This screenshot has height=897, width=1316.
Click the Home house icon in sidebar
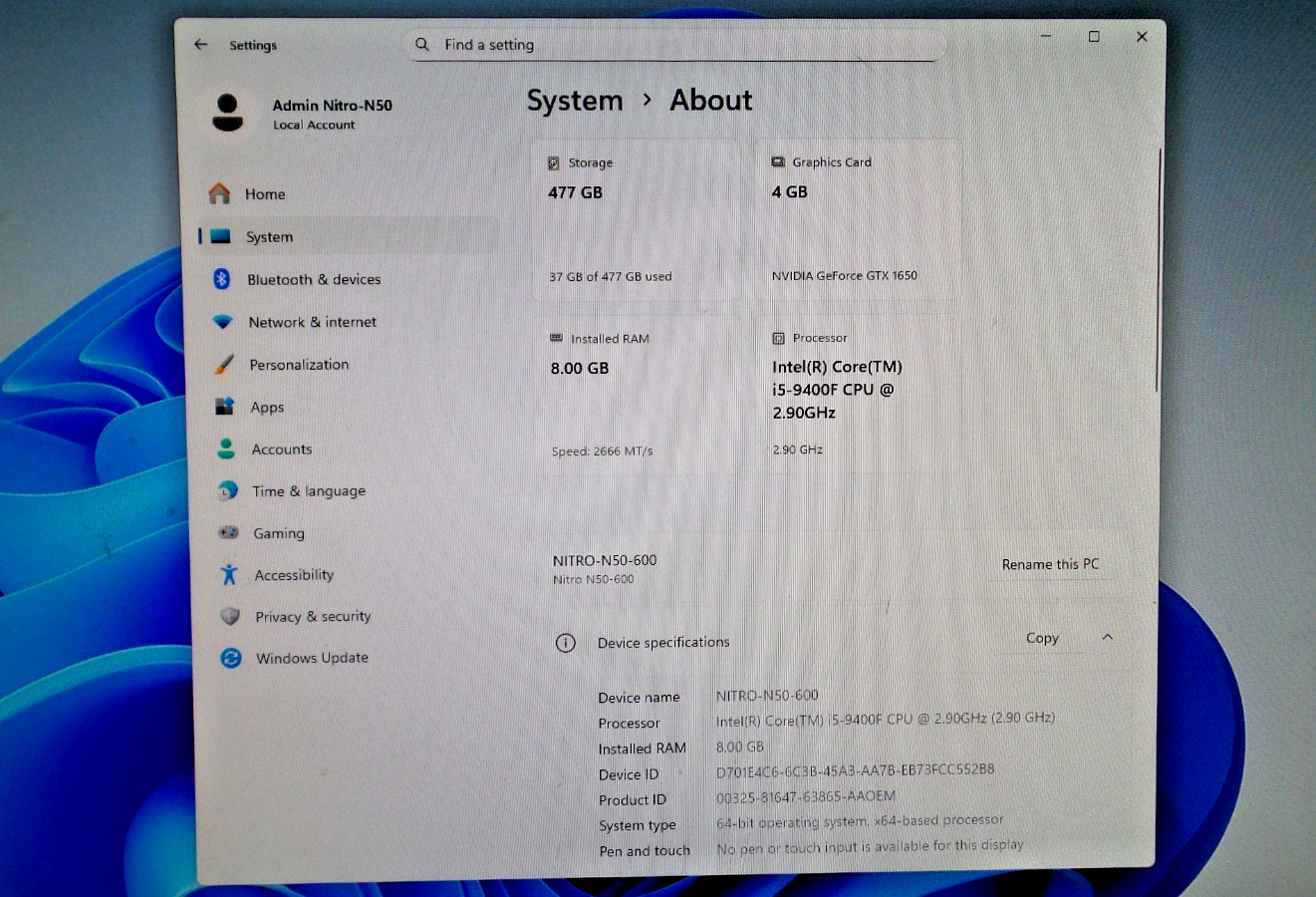point(219,193)
